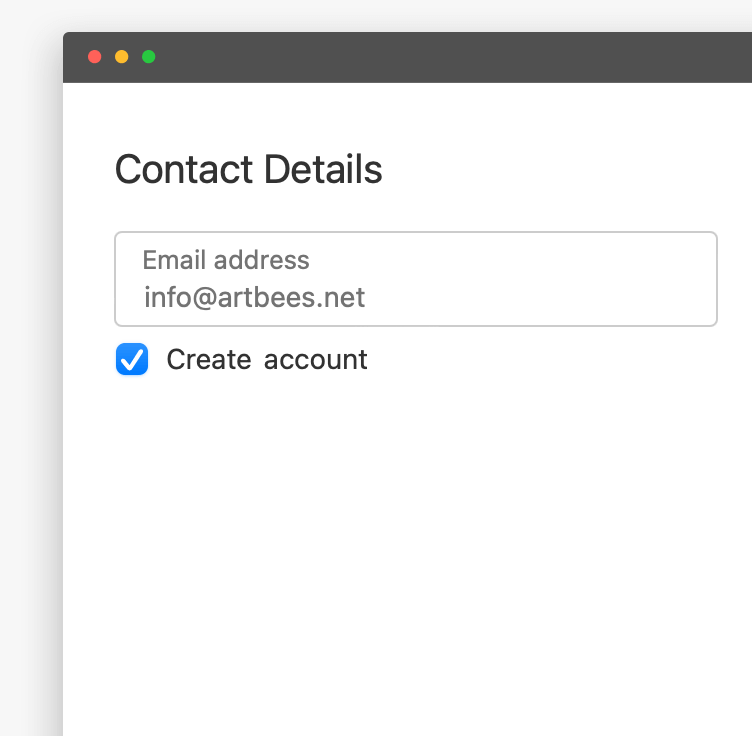Click the word "Contact" in the heading
The width and height of the screenshot is (752, 736).
click(x=184, y=169)
